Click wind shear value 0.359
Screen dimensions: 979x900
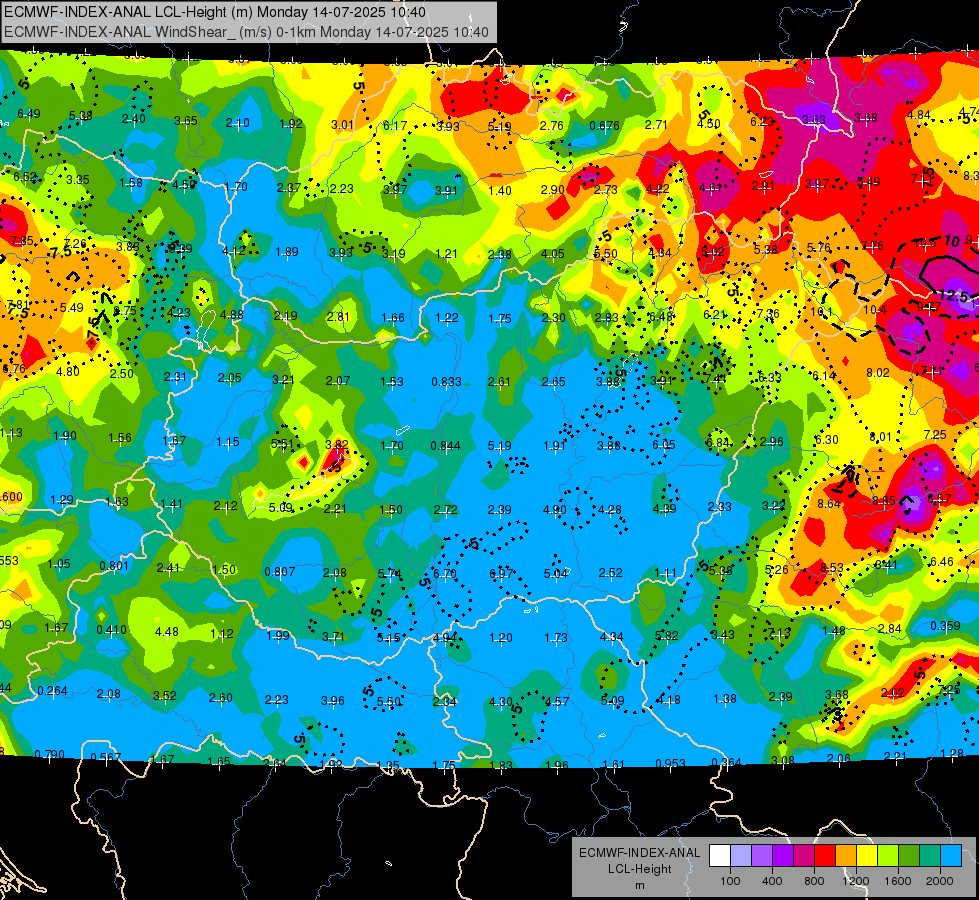(x=945, y=626)
